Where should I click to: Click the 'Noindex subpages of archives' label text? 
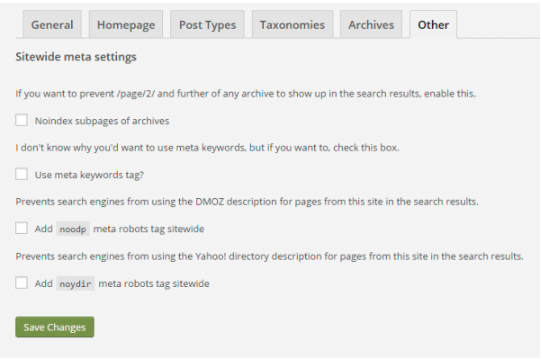[x=102, y=121]
